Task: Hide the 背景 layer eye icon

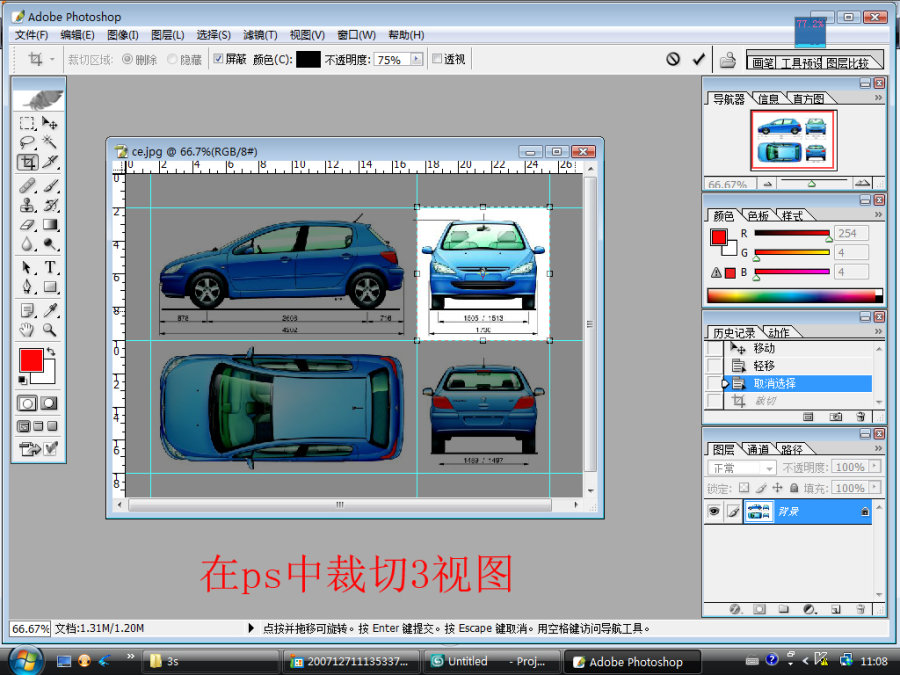Action: 713,511
